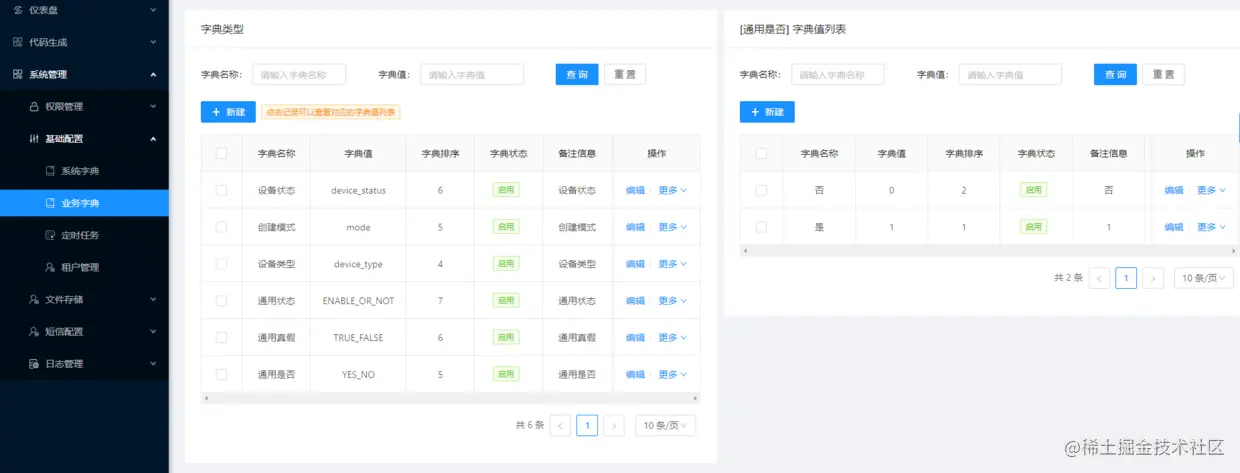Open 更多 dropdown for ENABLE_OR_NOT row
This screenshot has width=1240, height=473.
[x=672, y=300]
